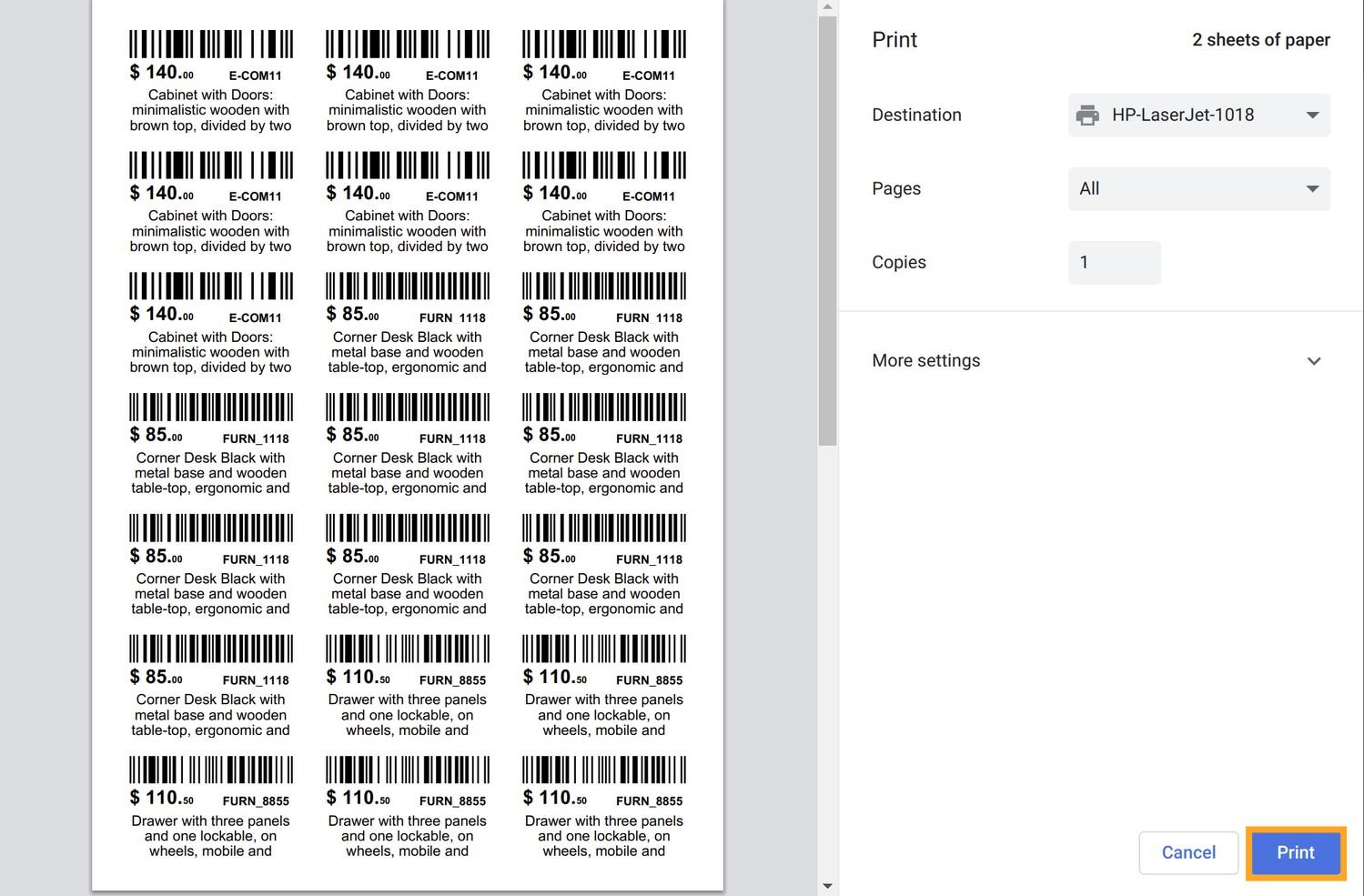Click the dropdown arrow beside All pages

[x=1312, y=188]
